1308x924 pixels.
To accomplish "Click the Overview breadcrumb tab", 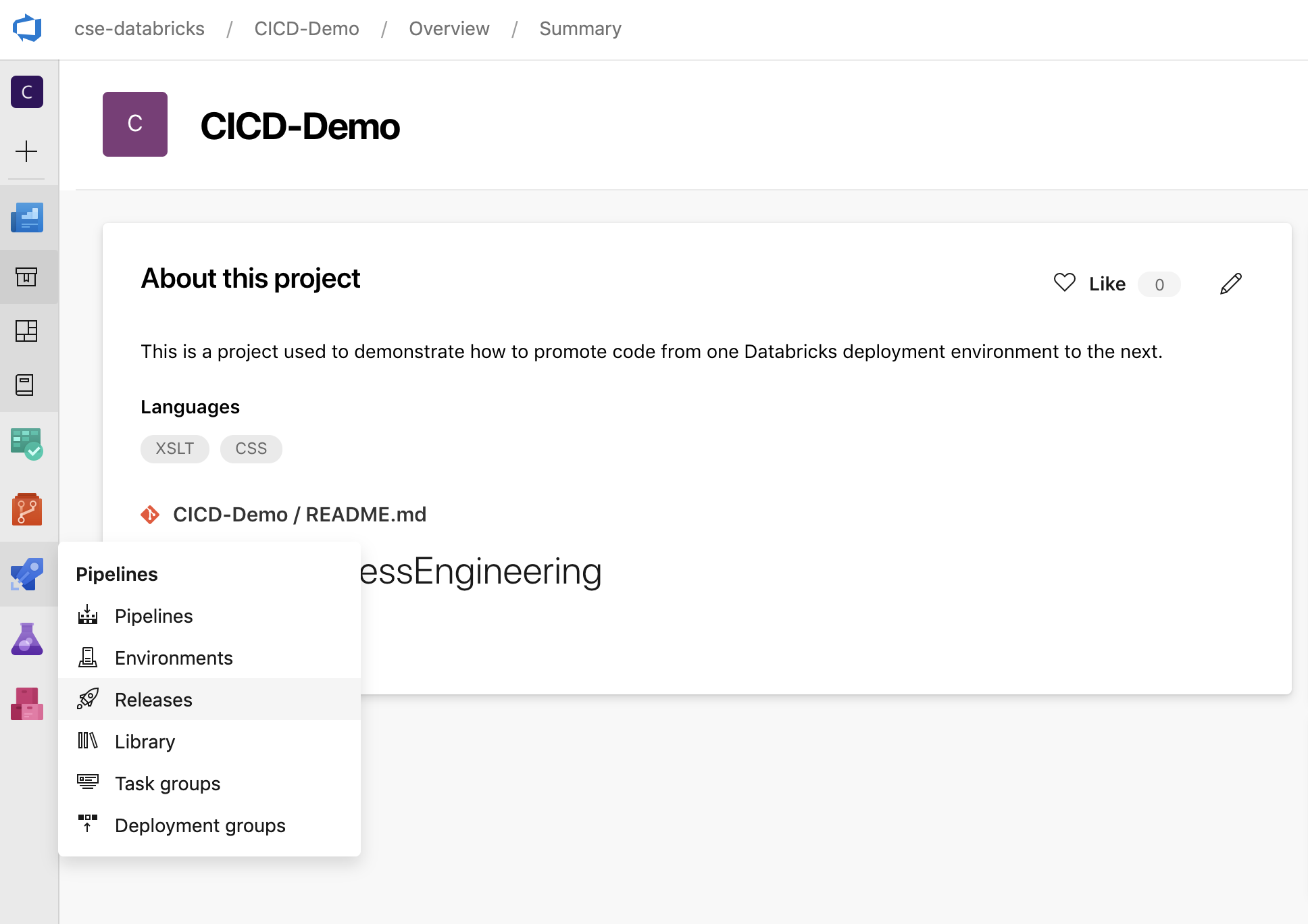I will point(448,28).
